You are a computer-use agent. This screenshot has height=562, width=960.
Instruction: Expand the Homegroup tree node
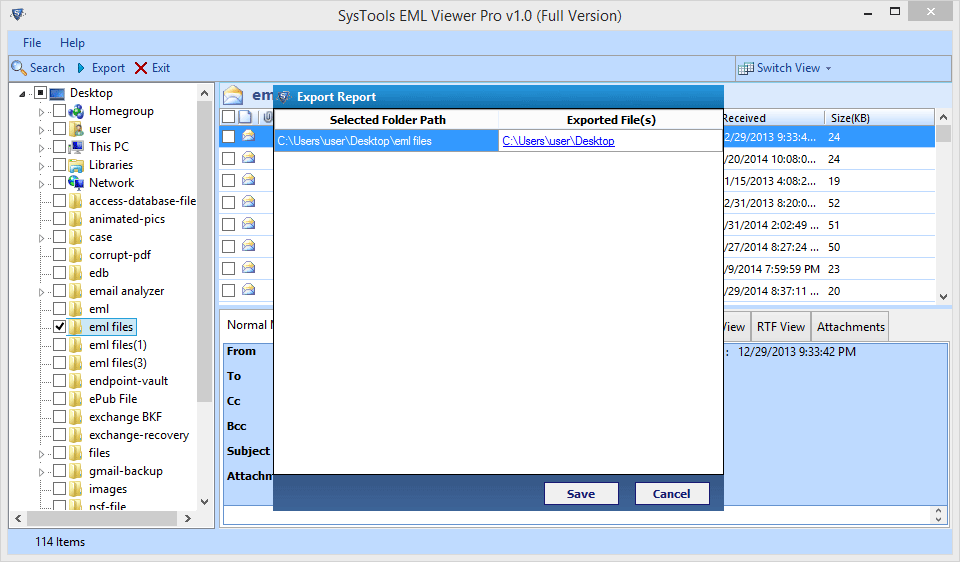click(41, 112)
